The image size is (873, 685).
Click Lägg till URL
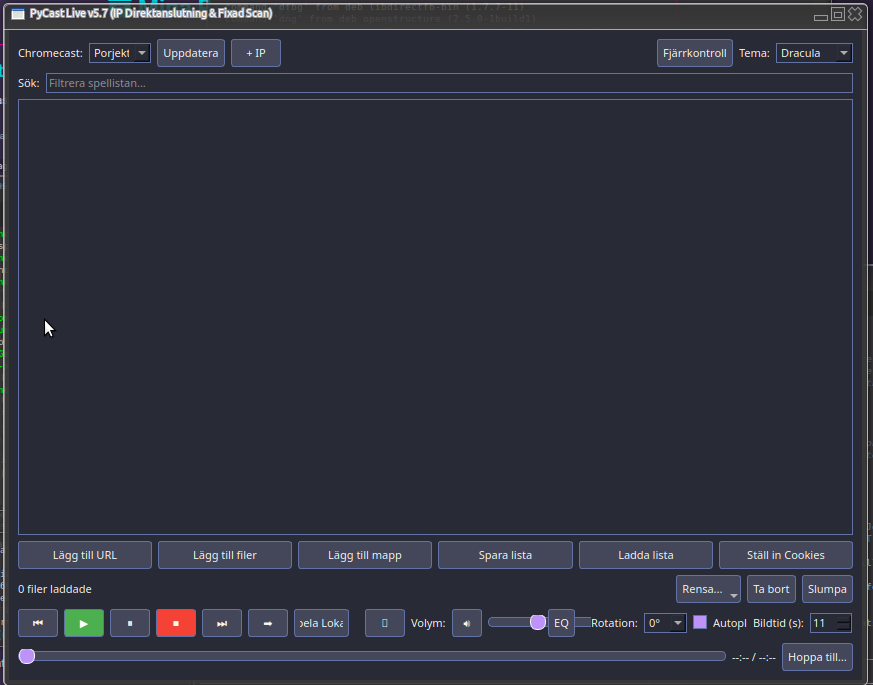coord(85,555)
